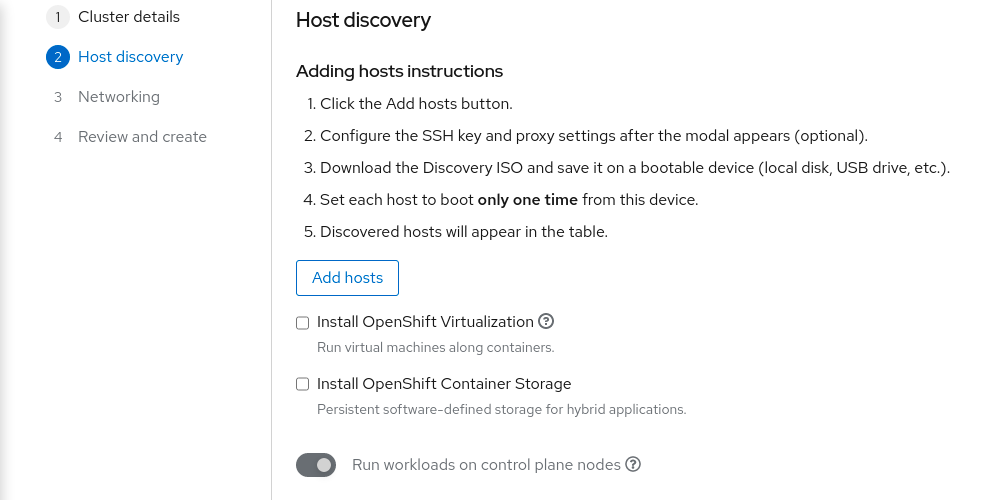This screenshot has width=1000, height=500.
Task: Click the Run workloads on control plane nodes label
Action: pos(486,465)
